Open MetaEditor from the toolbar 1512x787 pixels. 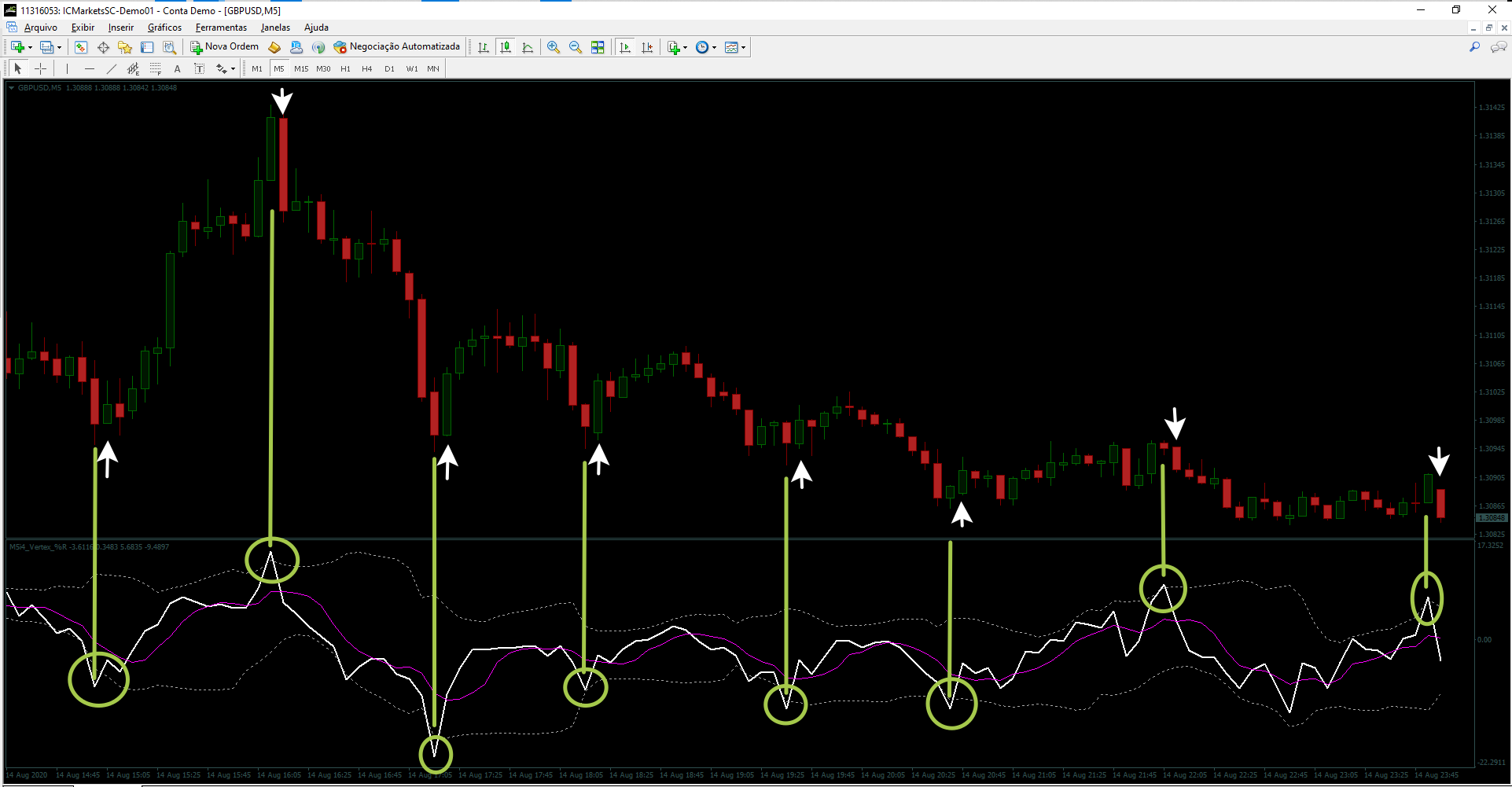point(274,47)
